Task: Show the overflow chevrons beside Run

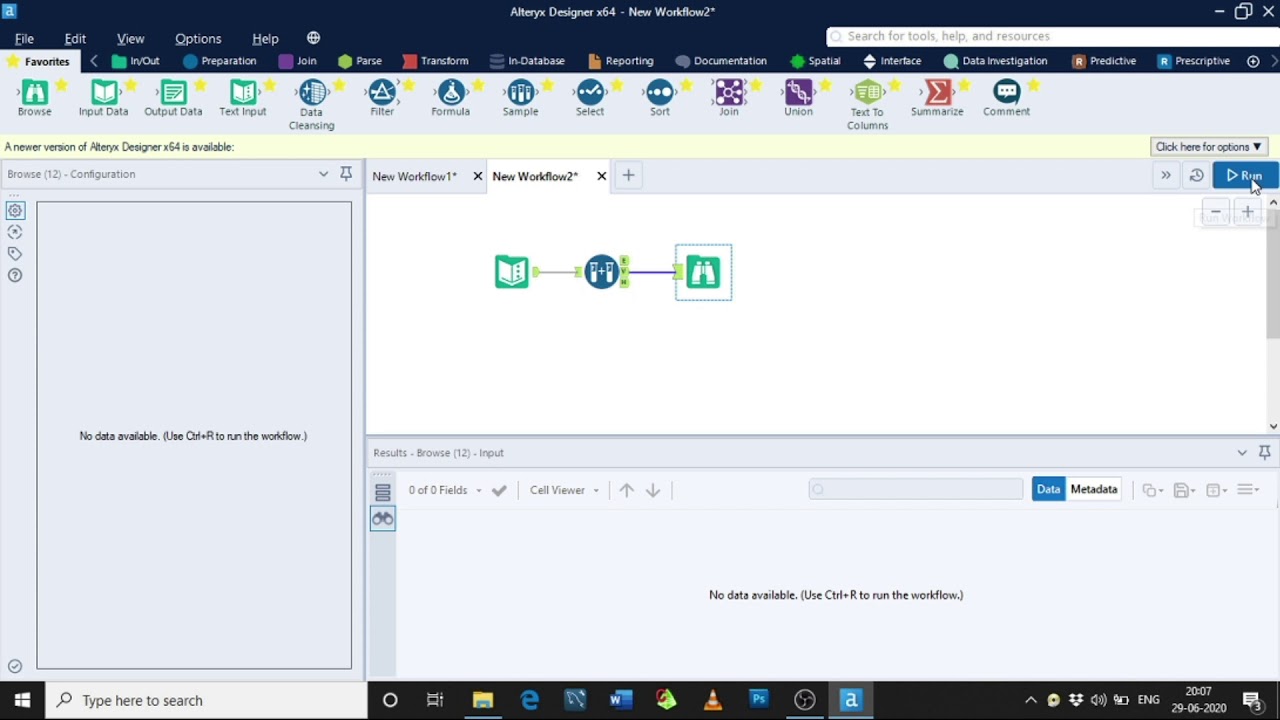Action: (x=1166, y=176)
